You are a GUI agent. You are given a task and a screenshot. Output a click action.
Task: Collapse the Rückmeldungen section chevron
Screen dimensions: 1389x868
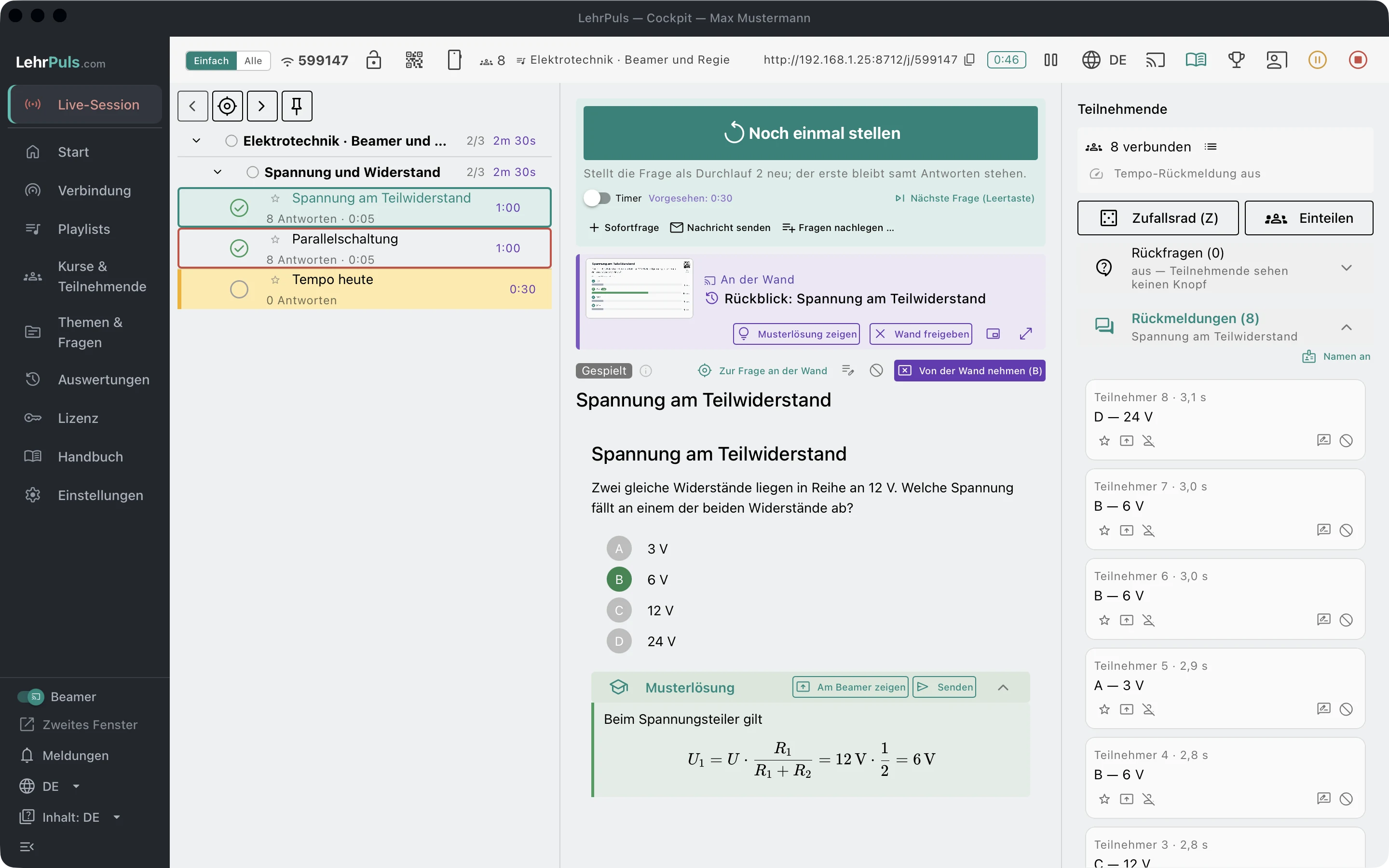pos(1346,327)
